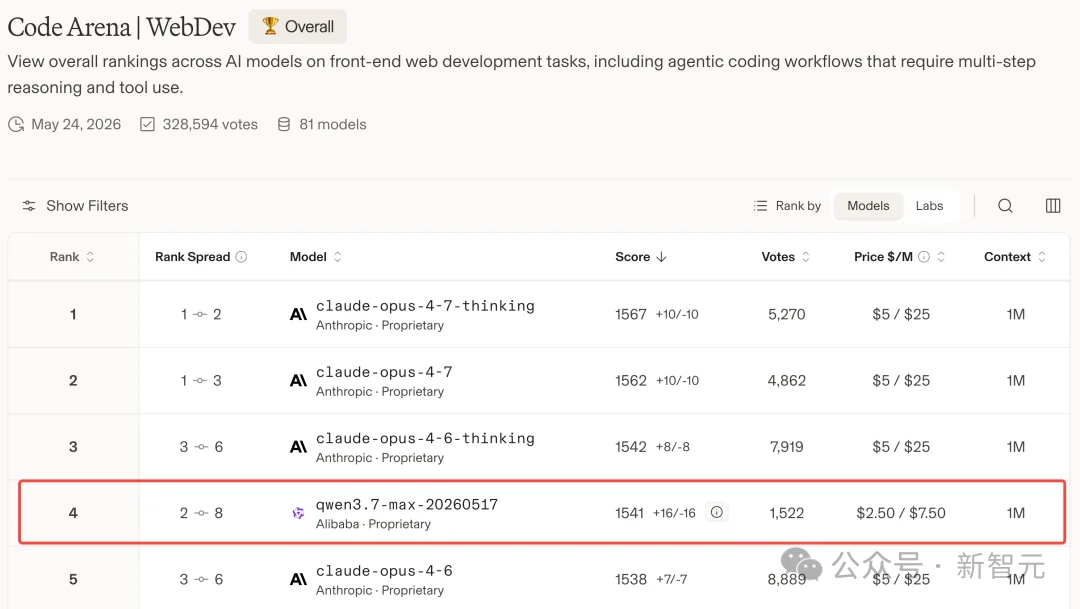Sort the table by Score column

tap(641, 257)
